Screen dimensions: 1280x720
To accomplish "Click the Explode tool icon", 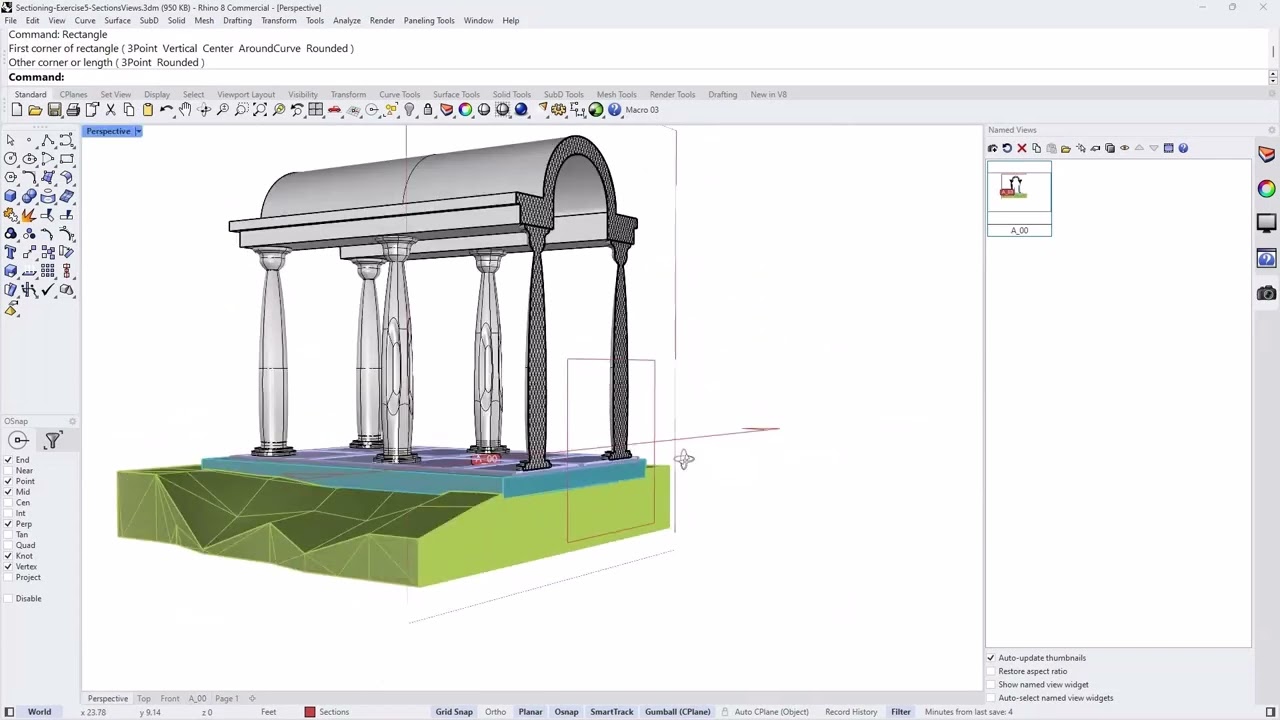I will click(x=29, y=215).
